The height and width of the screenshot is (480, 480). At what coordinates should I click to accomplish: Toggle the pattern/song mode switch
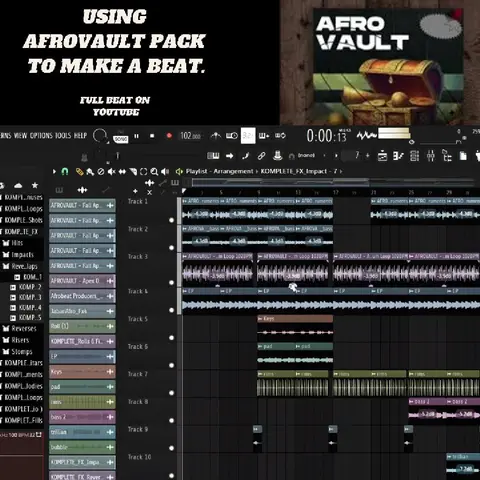[120, 138]
